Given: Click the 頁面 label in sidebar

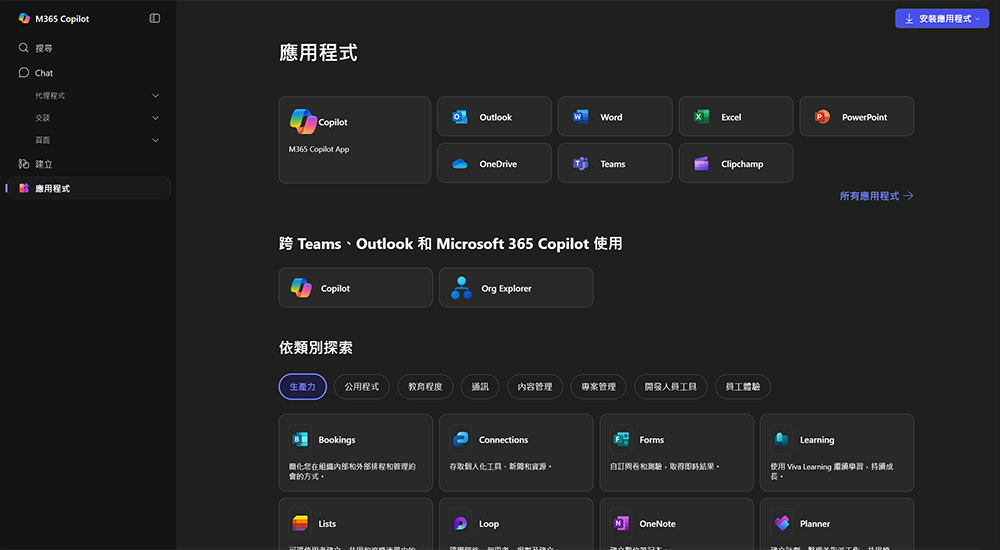Looking at the screenshot, I should pos(43,140).
